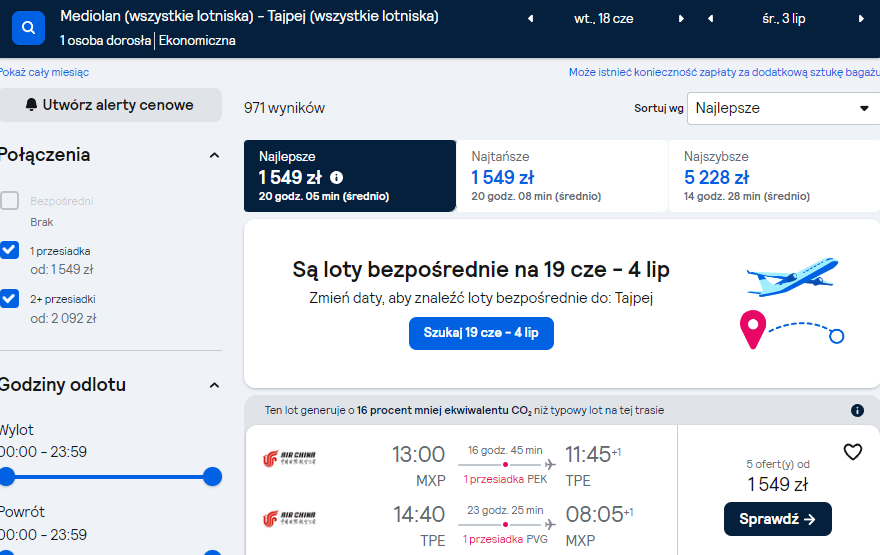Open the blue search magnifier button
This screenshot has height=555, width=880.
click(x=28, y=27)
